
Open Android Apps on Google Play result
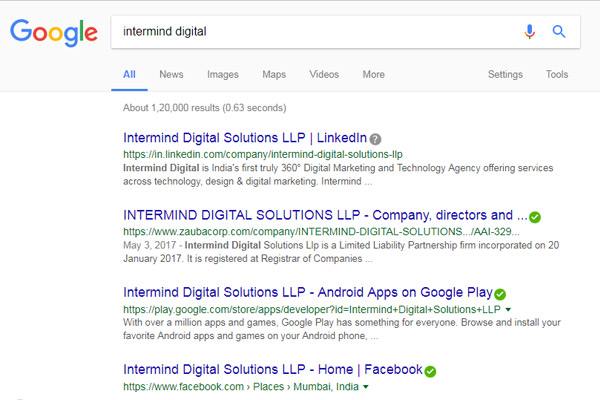click(308, 292)
